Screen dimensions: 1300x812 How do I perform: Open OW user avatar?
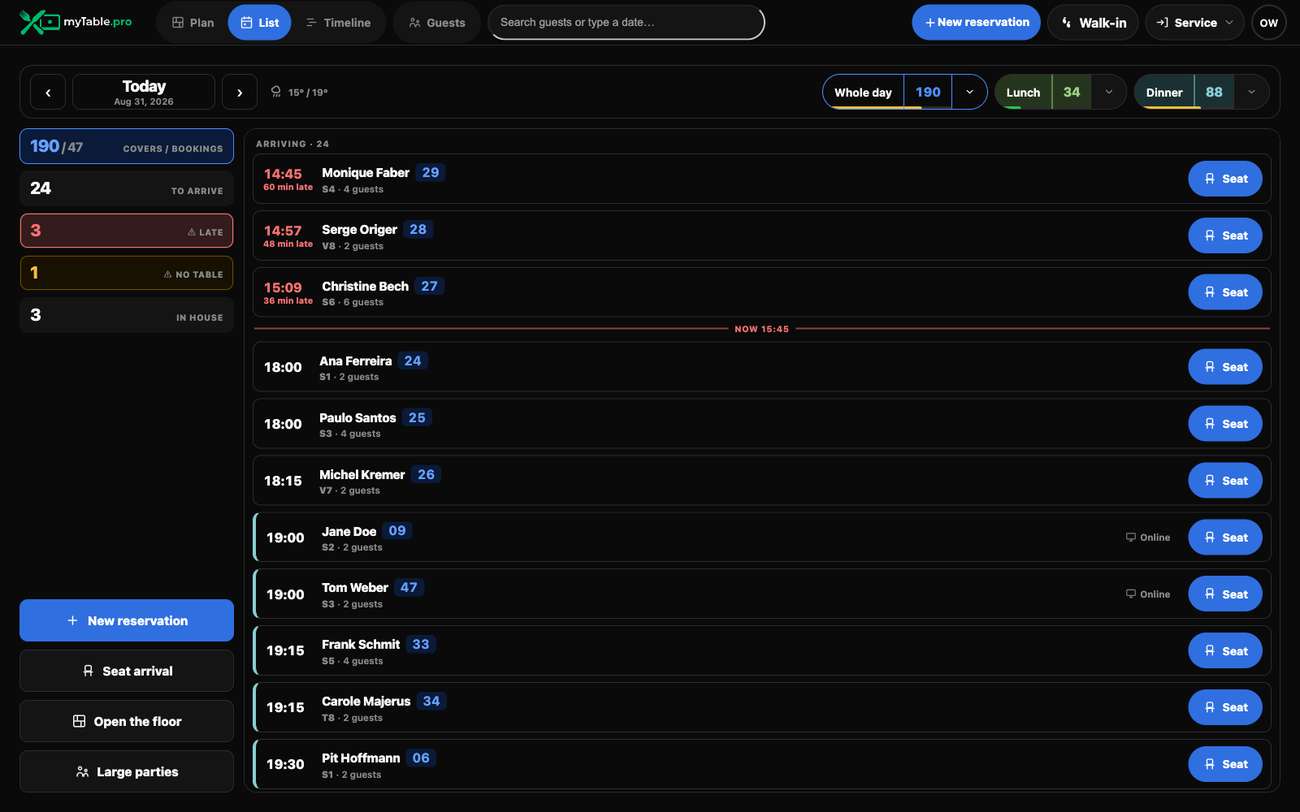[x=1268, y=22]
